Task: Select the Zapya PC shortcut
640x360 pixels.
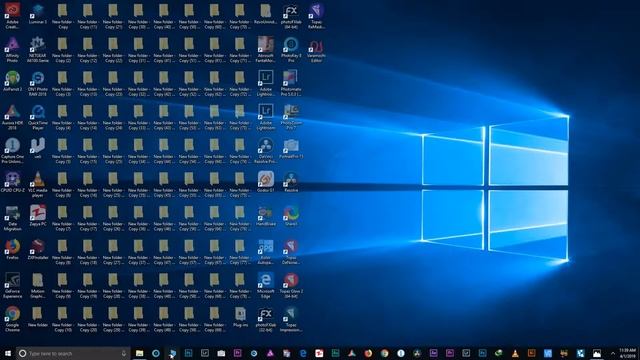Action: point(38,216)
